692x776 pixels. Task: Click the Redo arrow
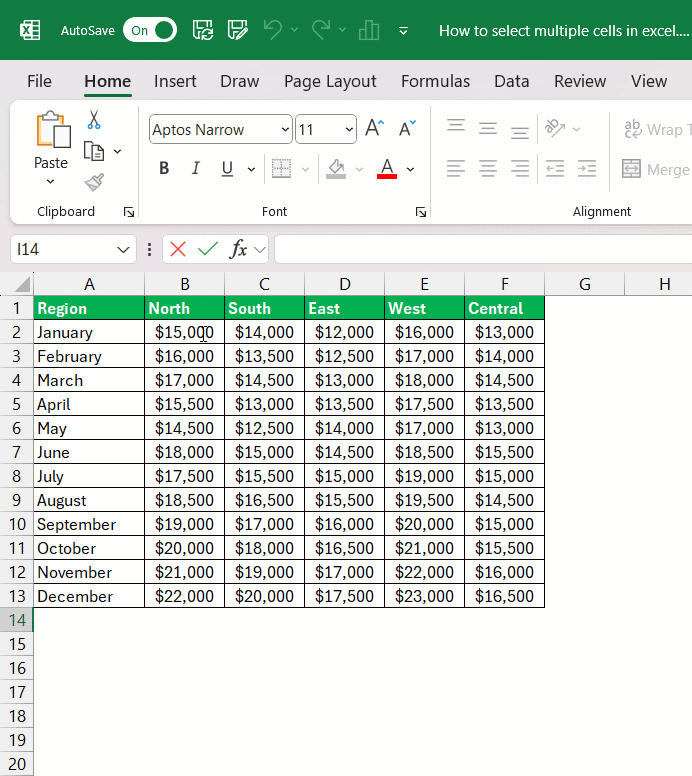click(x=321, y=30)
